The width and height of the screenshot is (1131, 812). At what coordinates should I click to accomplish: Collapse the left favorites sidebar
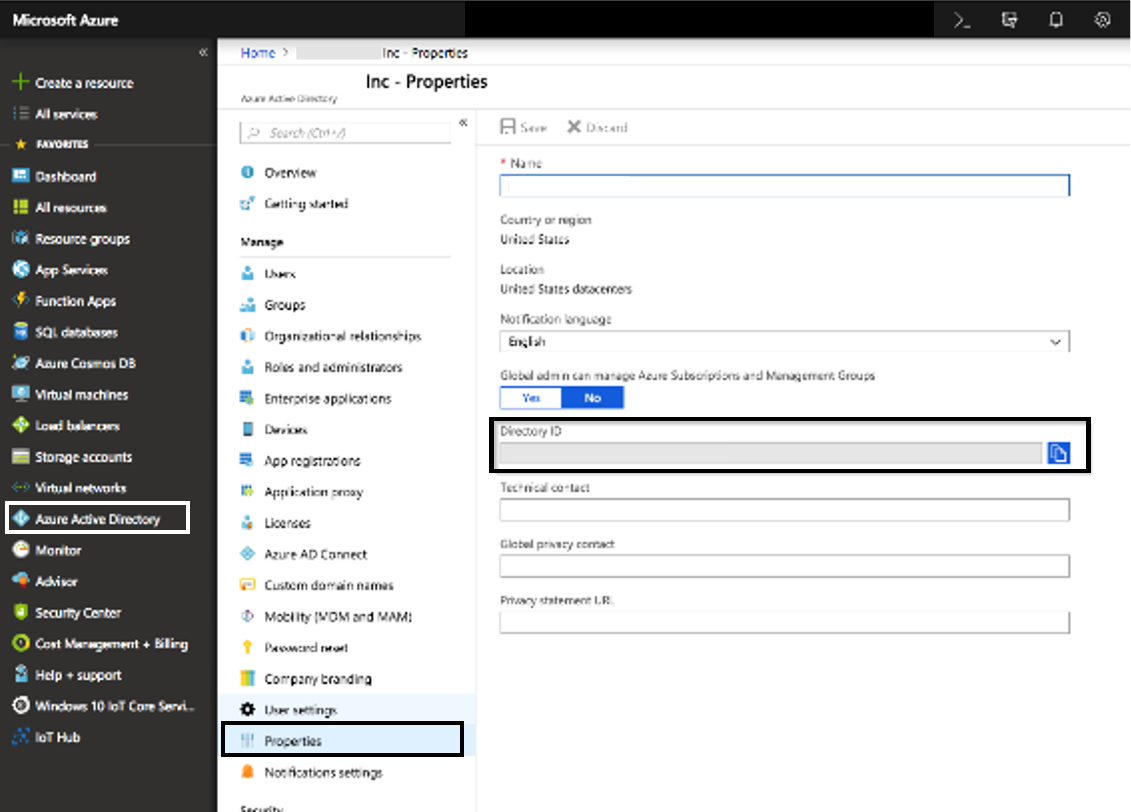203,52
